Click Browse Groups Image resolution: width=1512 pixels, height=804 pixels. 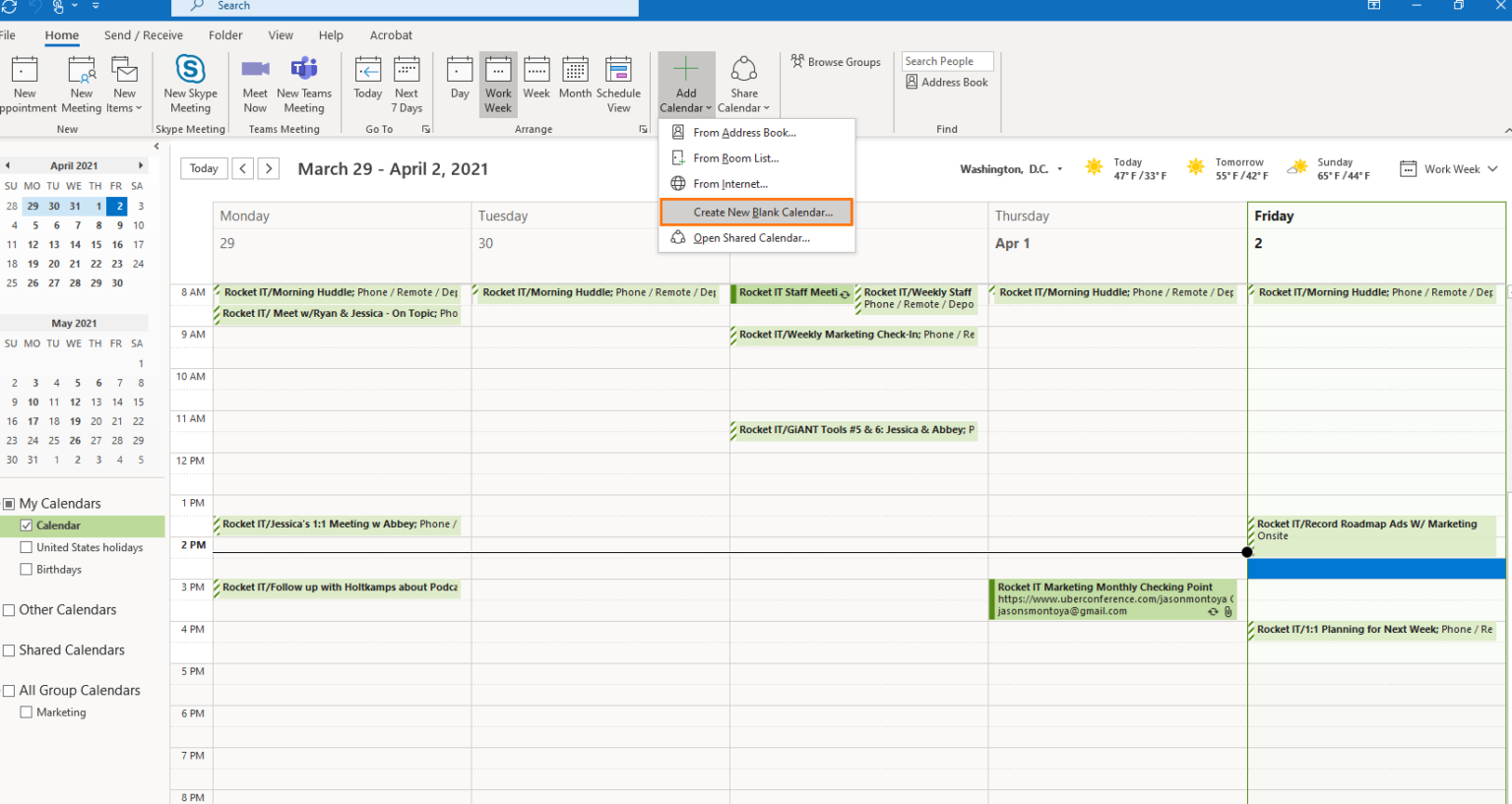[x=836, y=61]
